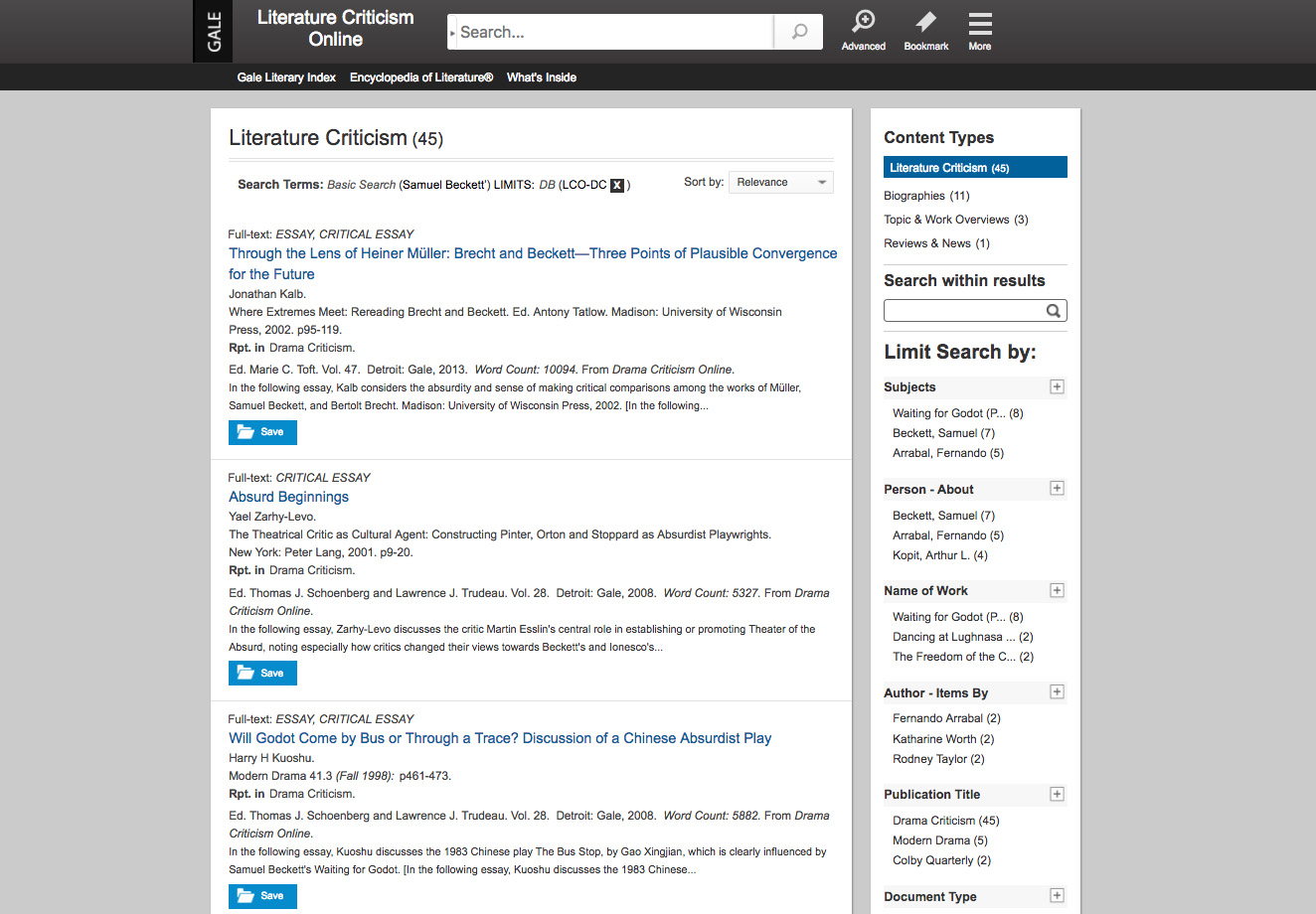Expand the Name of Work filter
The width and height of the screenshot is (1316, 914).
[x=1057, y=590]
